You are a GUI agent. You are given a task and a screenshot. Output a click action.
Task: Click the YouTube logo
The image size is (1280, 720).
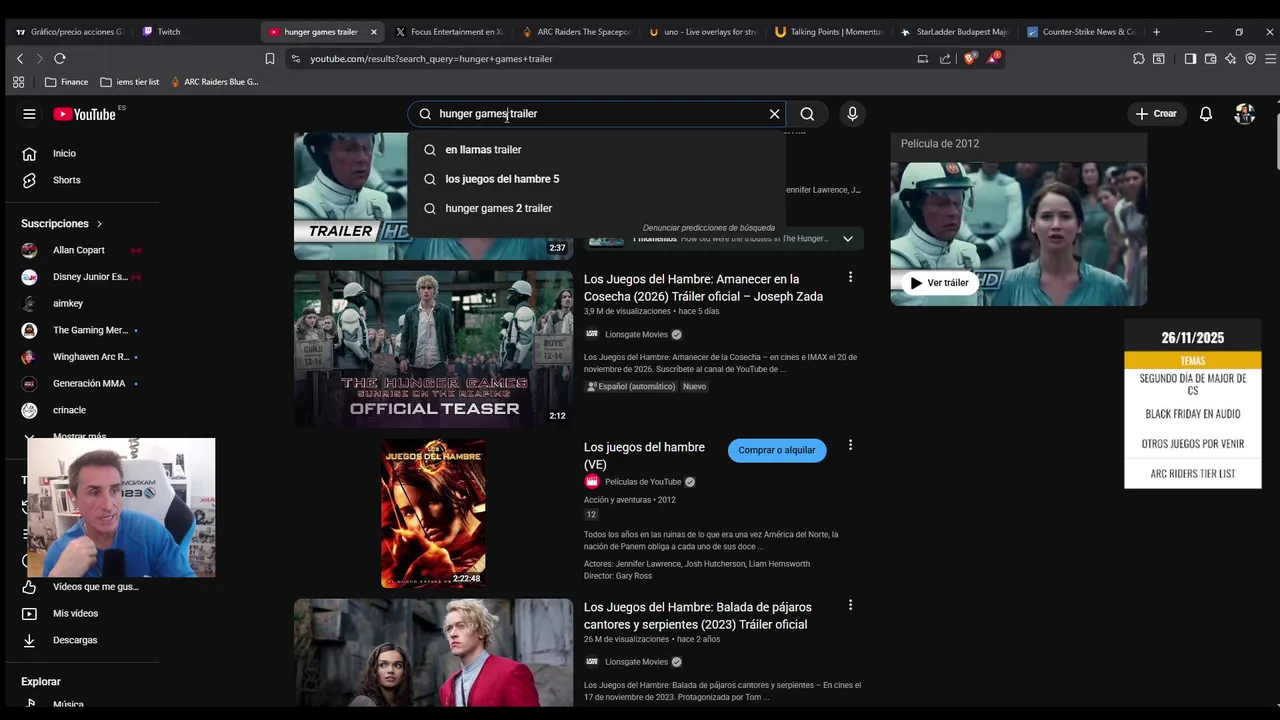85,114
